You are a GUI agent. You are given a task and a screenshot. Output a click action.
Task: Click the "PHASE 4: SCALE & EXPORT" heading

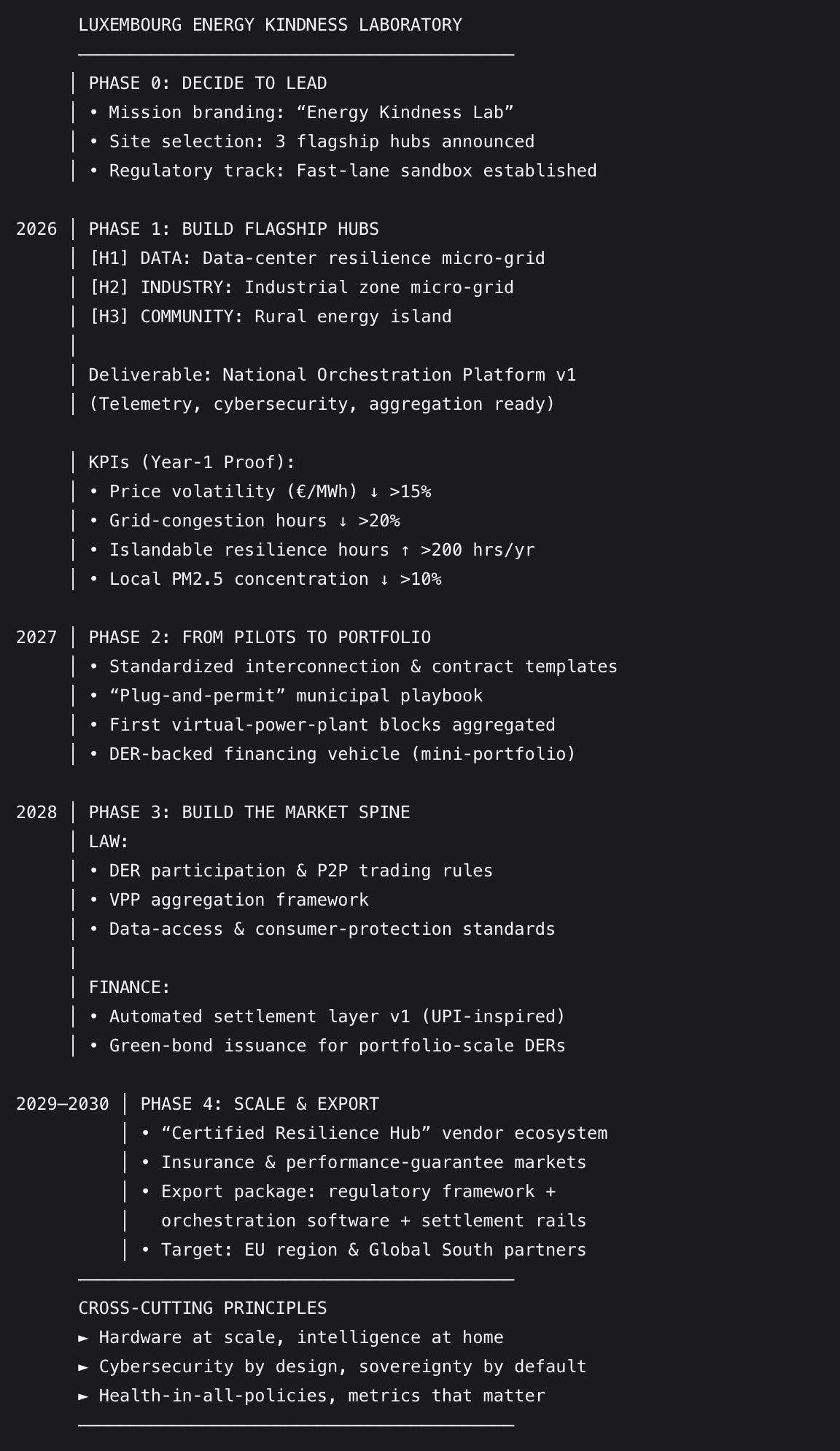[x=260, y=1104]
